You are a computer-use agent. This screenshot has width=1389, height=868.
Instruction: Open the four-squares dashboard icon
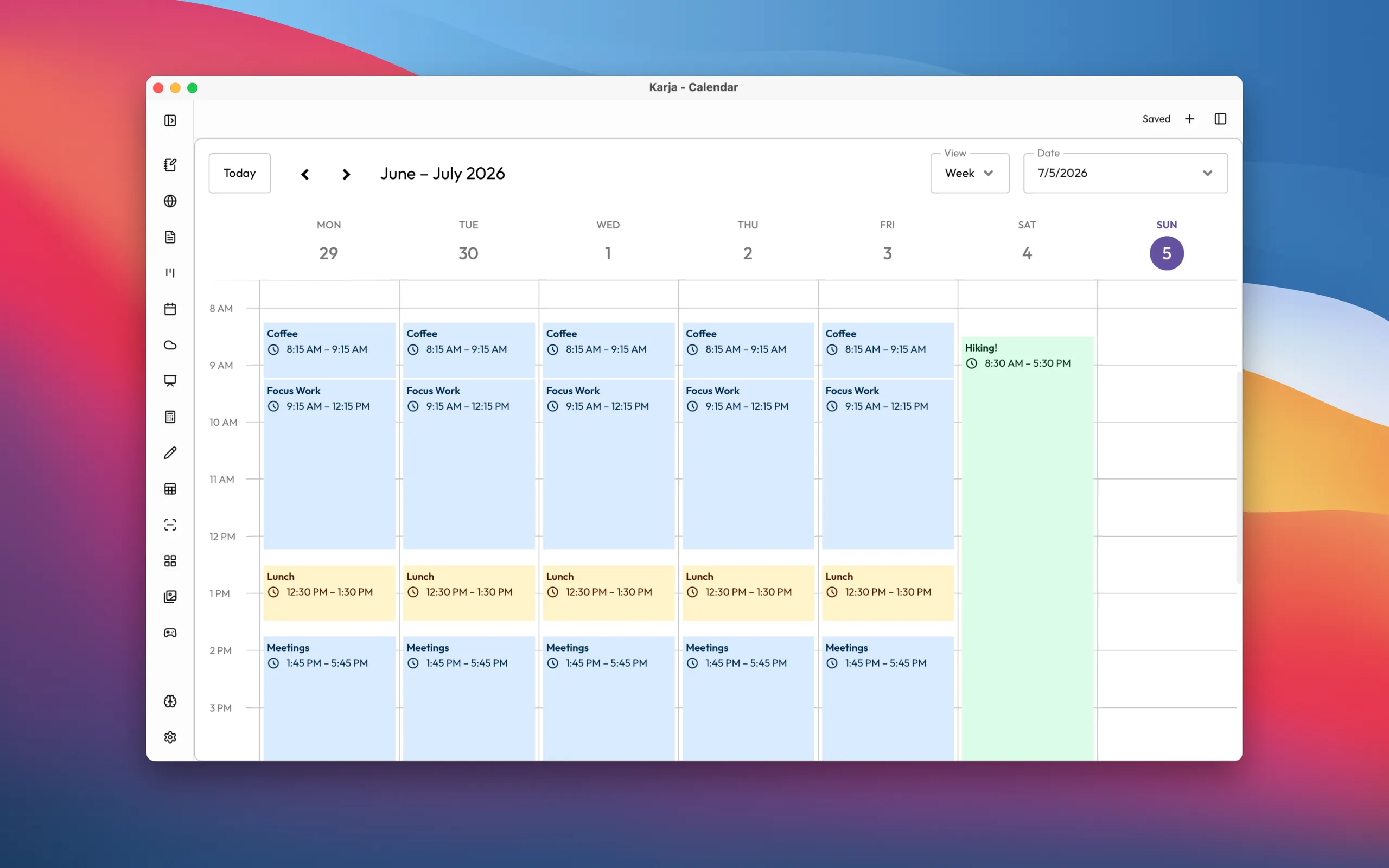point(170,561)
